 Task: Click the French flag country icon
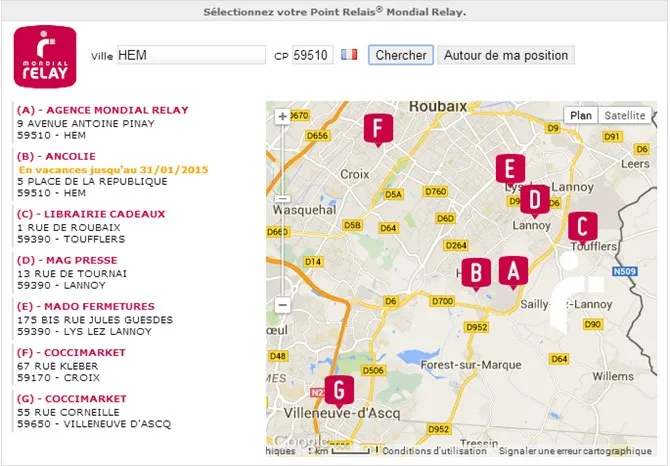tap(349, 55)
